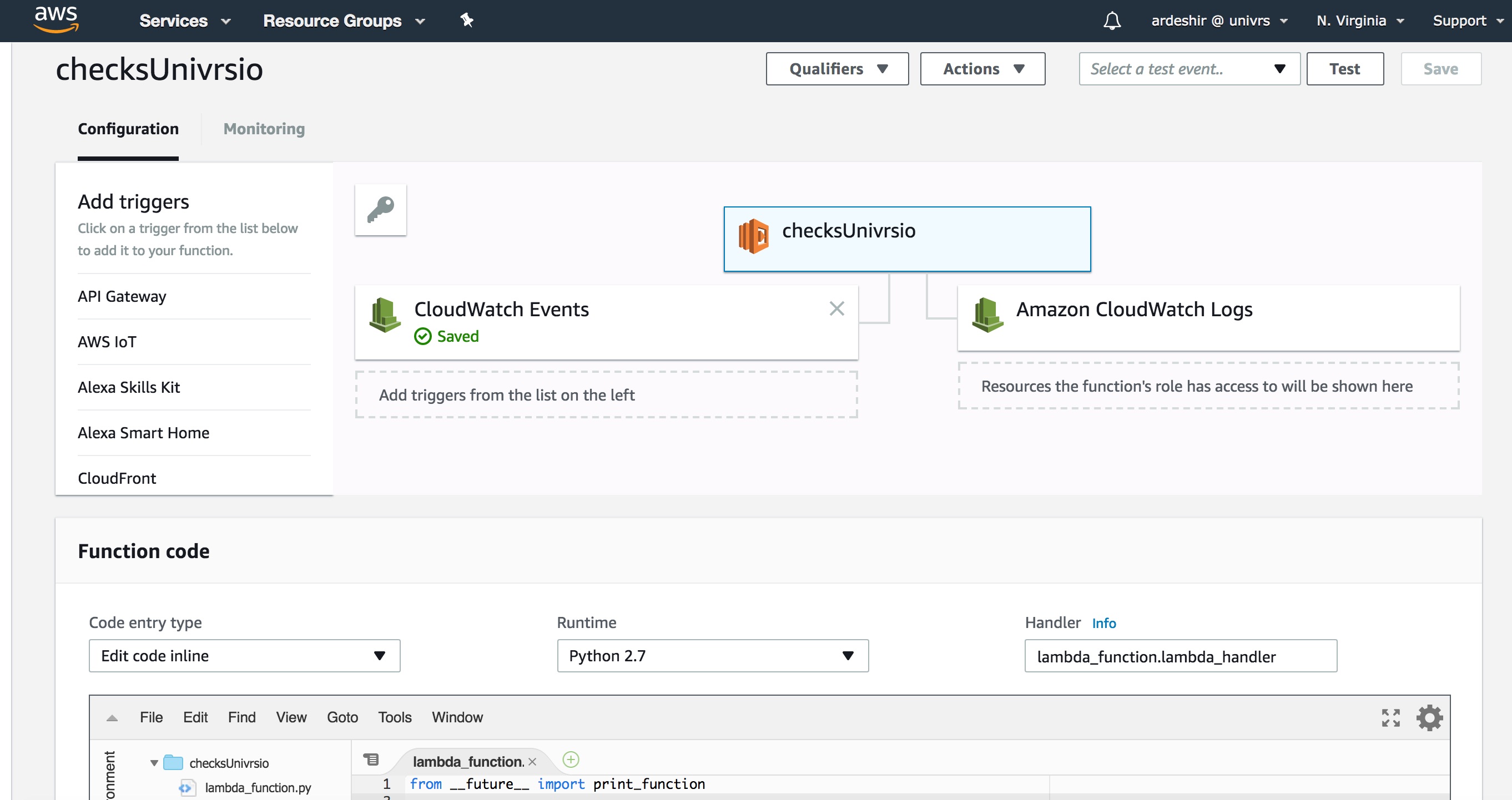Screen dimensions: 1512x800
Task: Close the lambda_function editor tab
Action: pos(532,761)
